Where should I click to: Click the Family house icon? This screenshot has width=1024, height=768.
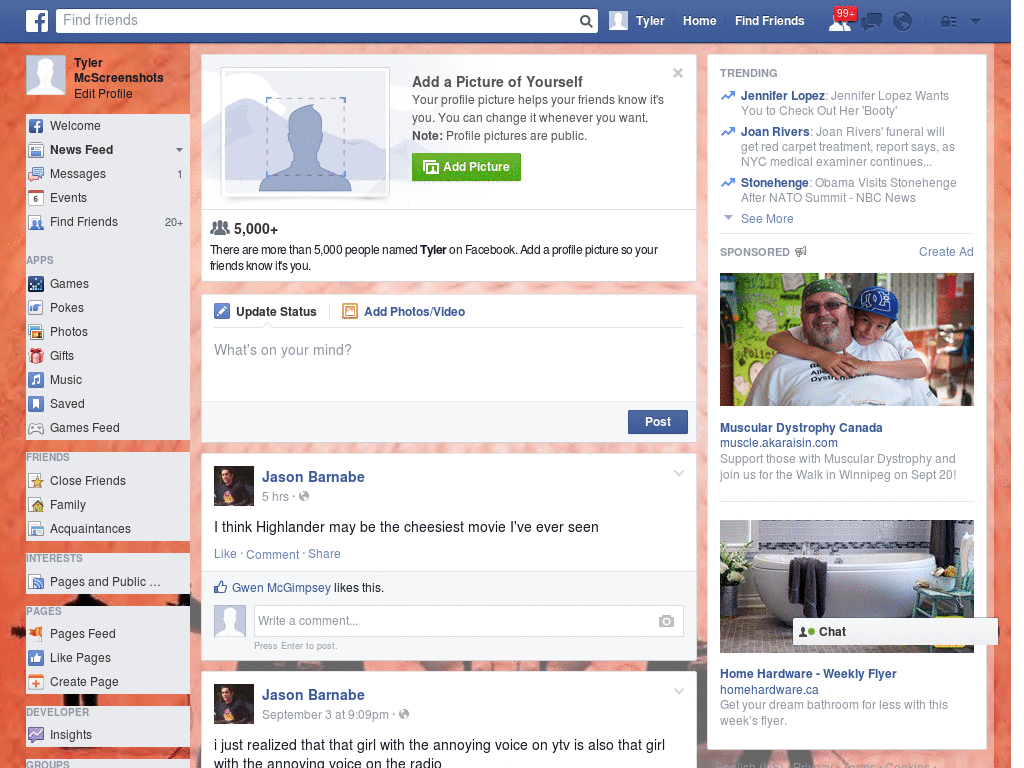pyautogui.click(x=36, y=505)
